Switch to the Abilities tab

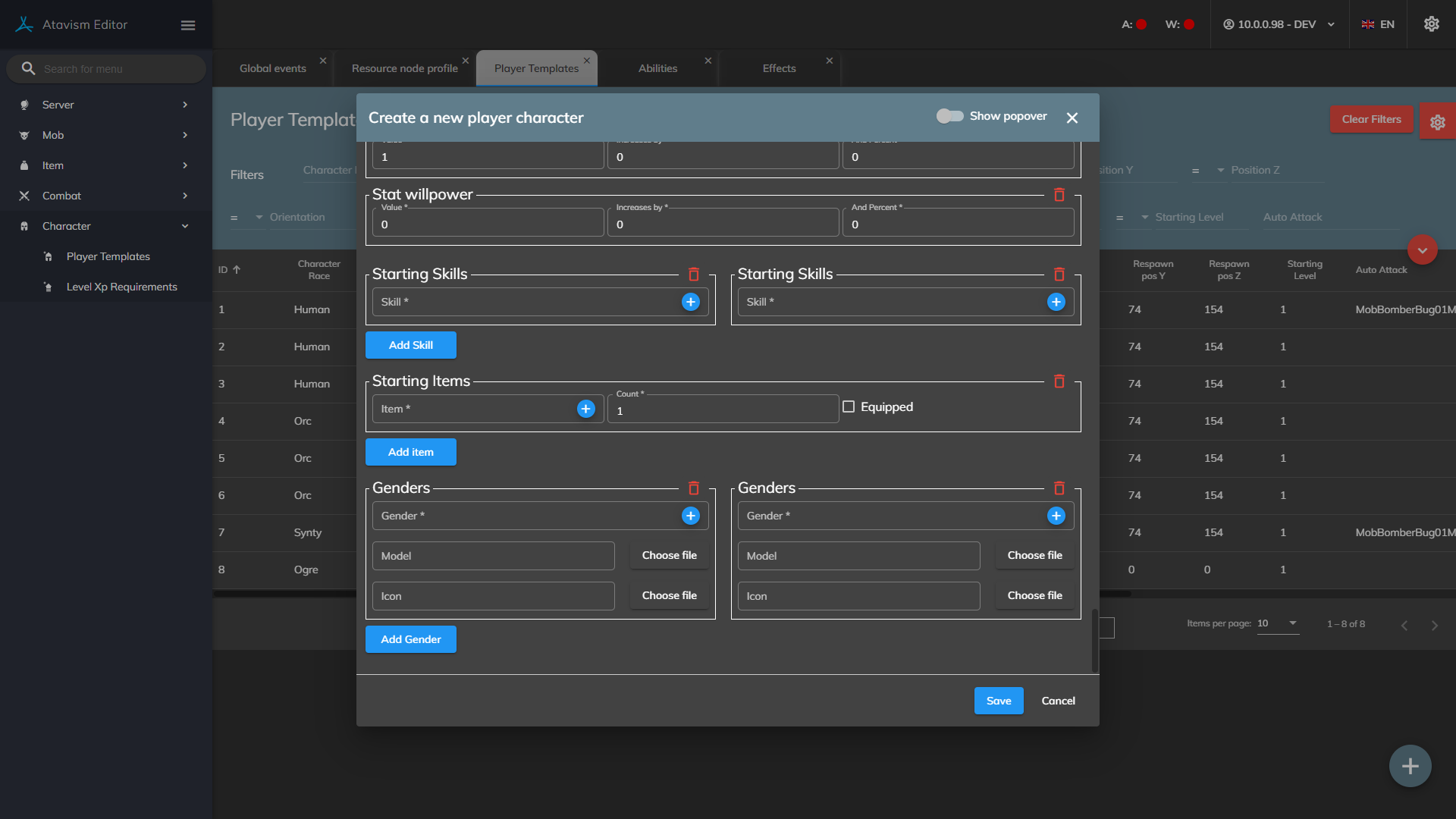[657, 68]
